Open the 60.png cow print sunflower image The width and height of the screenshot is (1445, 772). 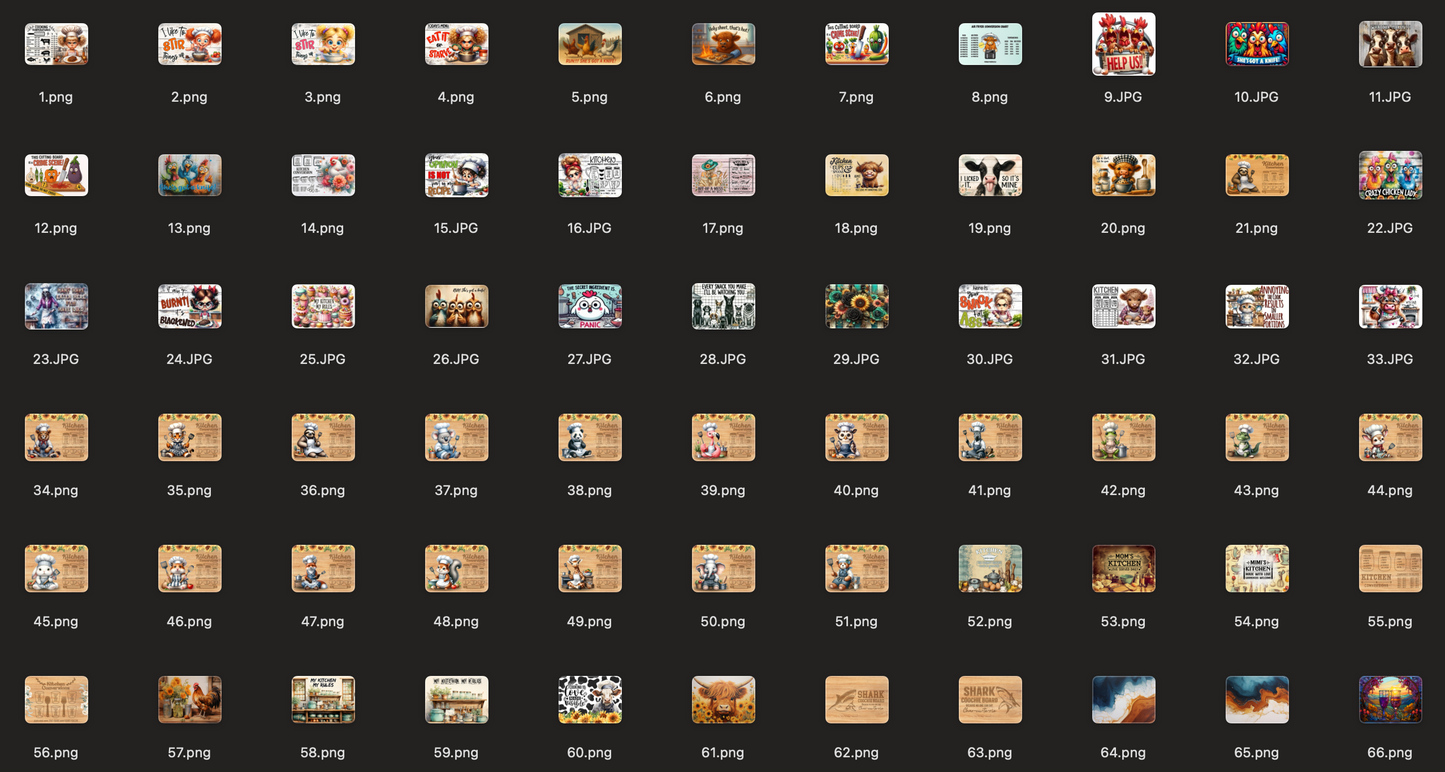tap(589, 699)
